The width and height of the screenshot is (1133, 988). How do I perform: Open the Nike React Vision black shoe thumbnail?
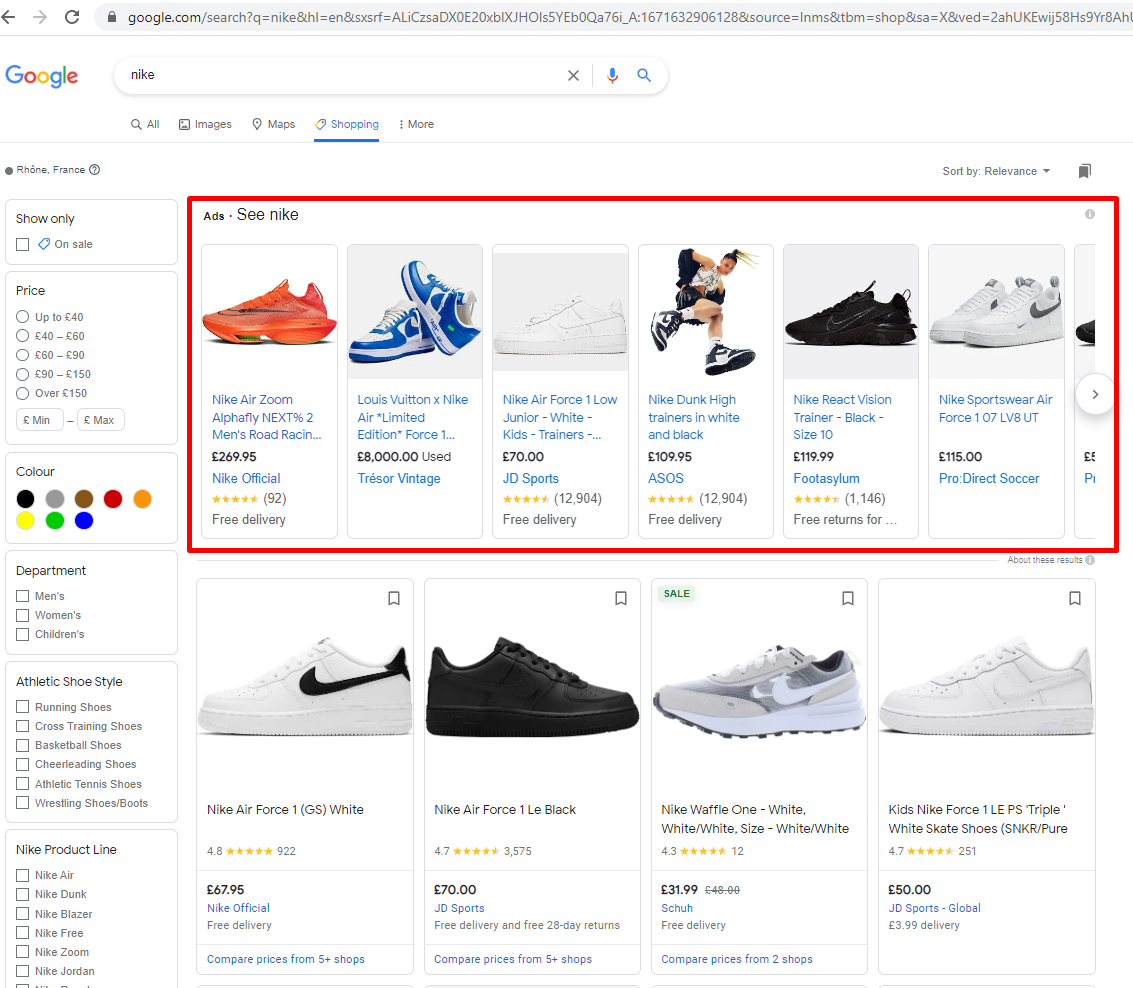[850, 312]
